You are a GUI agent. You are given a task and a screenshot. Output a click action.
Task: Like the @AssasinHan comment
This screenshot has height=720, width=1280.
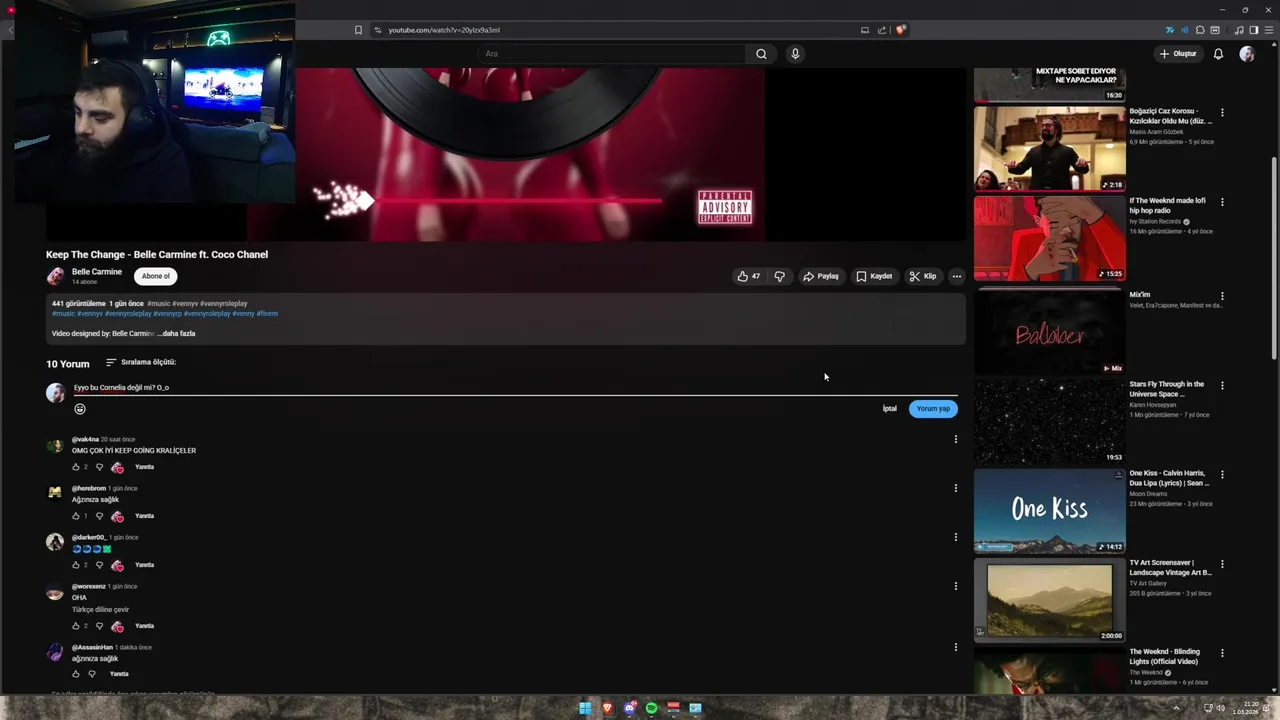point(75,674)
